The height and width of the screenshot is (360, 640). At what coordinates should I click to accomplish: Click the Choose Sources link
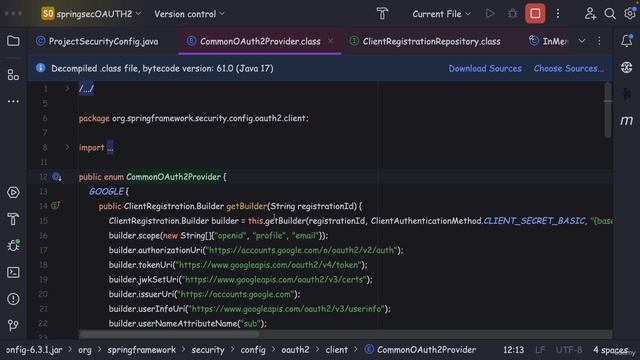point(569,69)
